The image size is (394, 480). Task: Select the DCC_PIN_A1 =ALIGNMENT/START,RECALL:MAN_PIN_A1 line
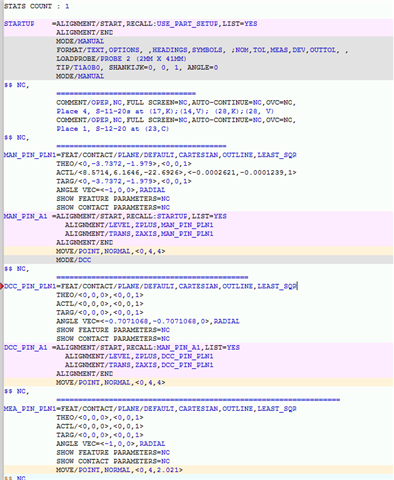(x=122, y=347)
